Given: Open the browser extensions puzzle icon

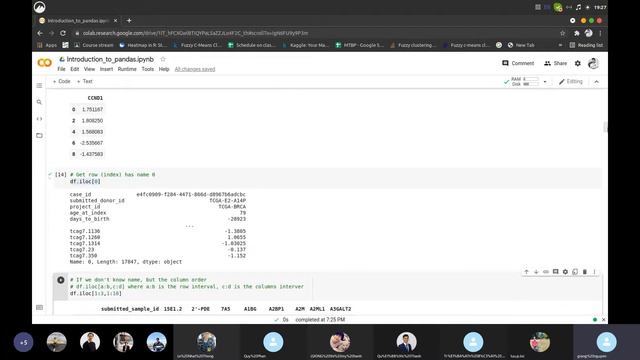Looking at the screenshot, I should pyautogui.click(x=576, y=33).
